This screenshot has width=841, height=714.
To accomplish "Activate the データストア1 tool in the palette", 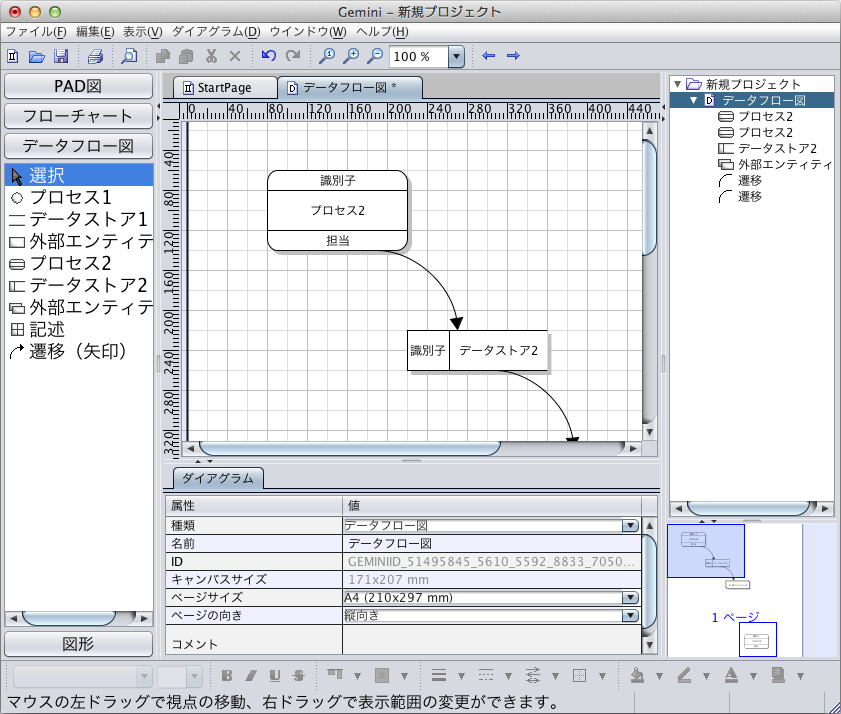I will pyautogui.click(x=78, y=219).
